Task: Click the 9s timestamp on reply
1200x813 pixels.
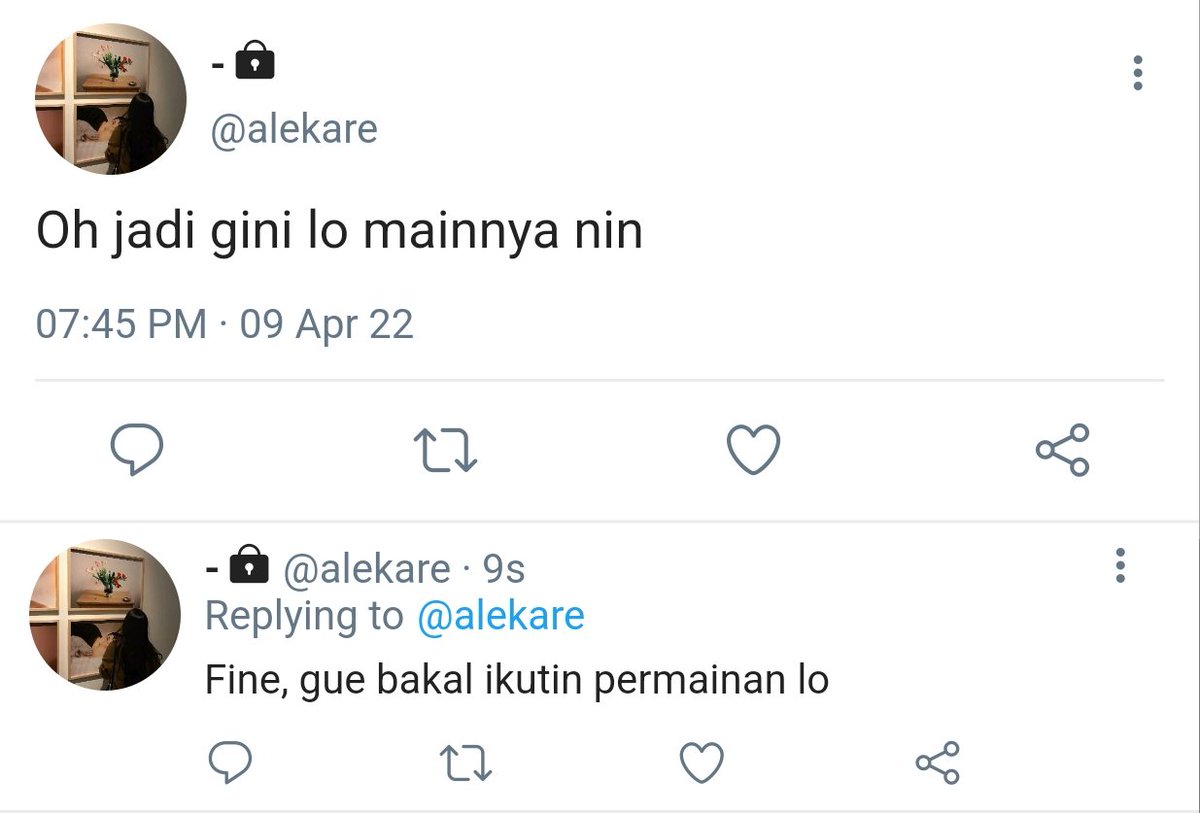Action: (x=504, y=569)
